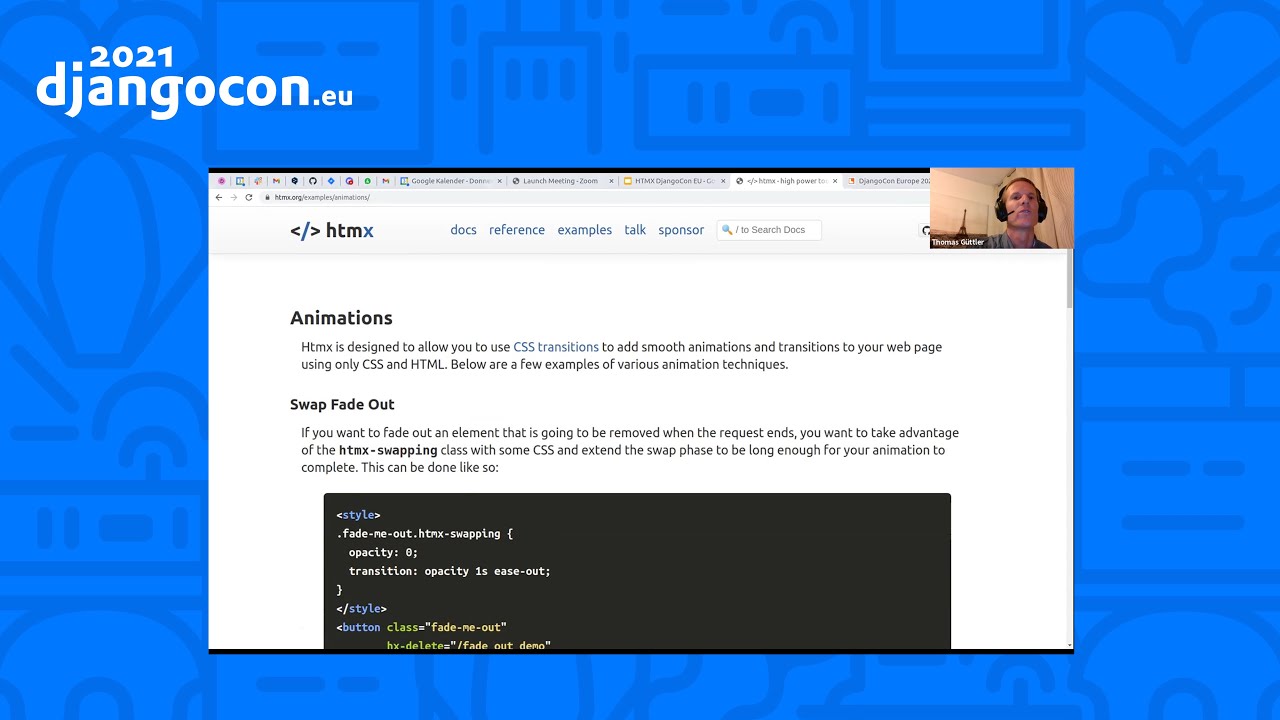Image resolution: width=1280 pixels, height=720 pixels.
Task: Open the Gmail pinned tab beside Google Kalender
Action: tap(385, 181)
